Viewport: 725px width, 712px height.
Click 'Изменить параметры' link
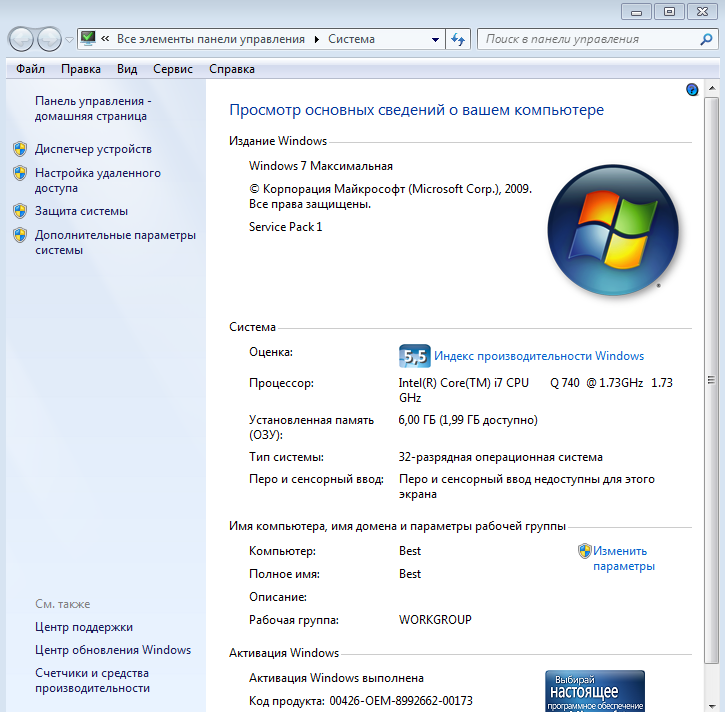pos(624,559)
